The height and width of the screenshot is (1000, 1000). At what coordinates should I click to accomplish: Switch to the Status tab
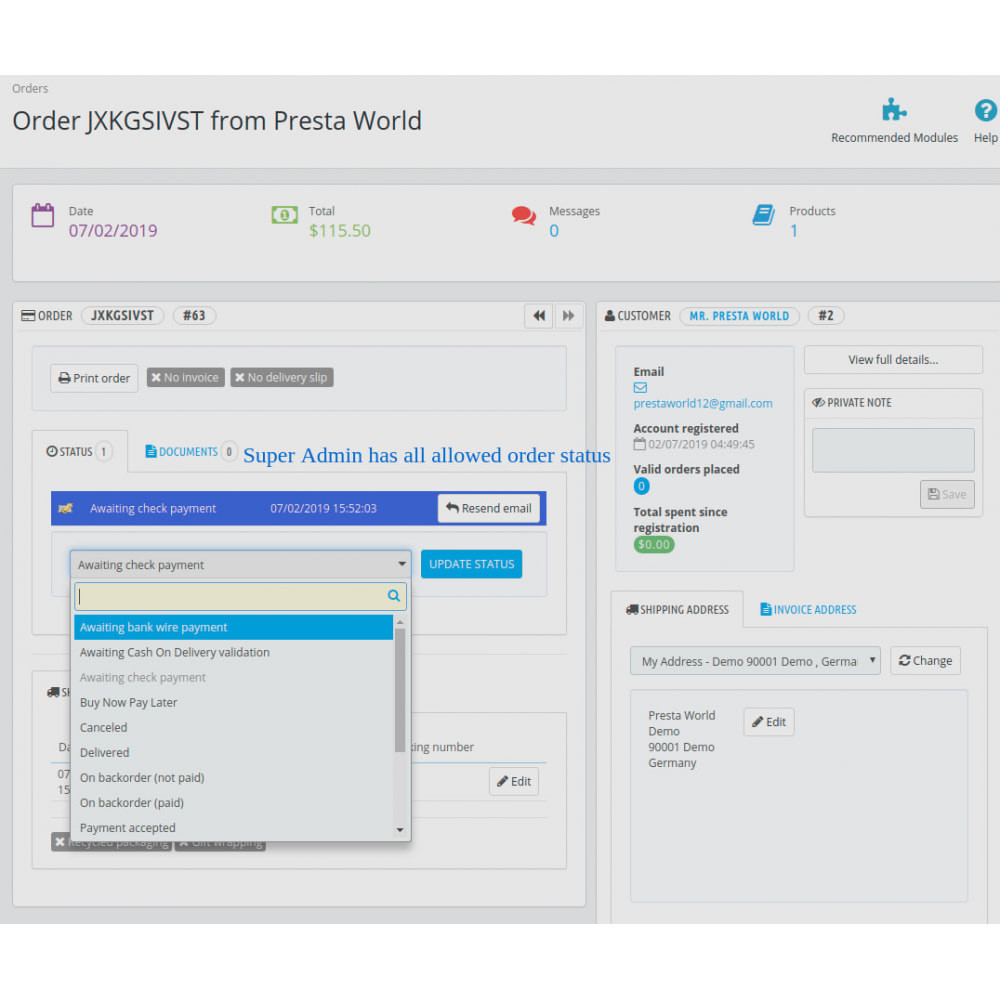(79, 452)
